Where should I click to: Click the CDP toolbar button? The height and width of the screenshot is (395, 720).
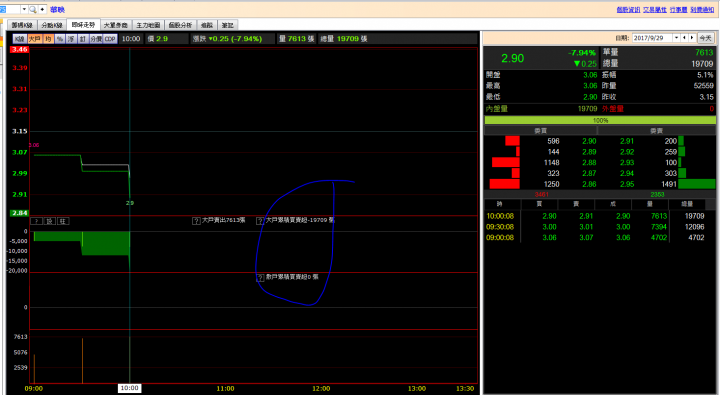[110, 39]
